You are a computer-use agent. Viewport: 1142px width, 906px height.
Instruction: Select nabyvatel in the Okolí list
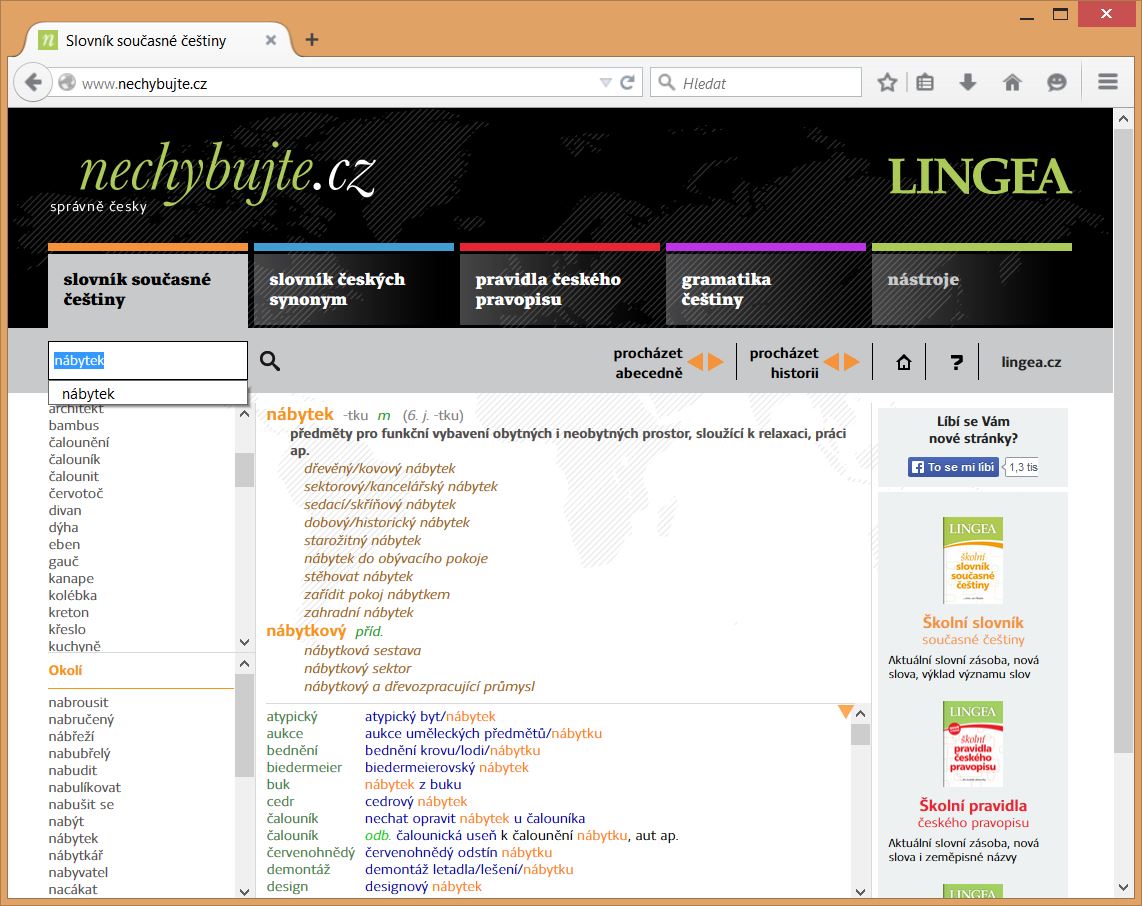pos(78,872)
